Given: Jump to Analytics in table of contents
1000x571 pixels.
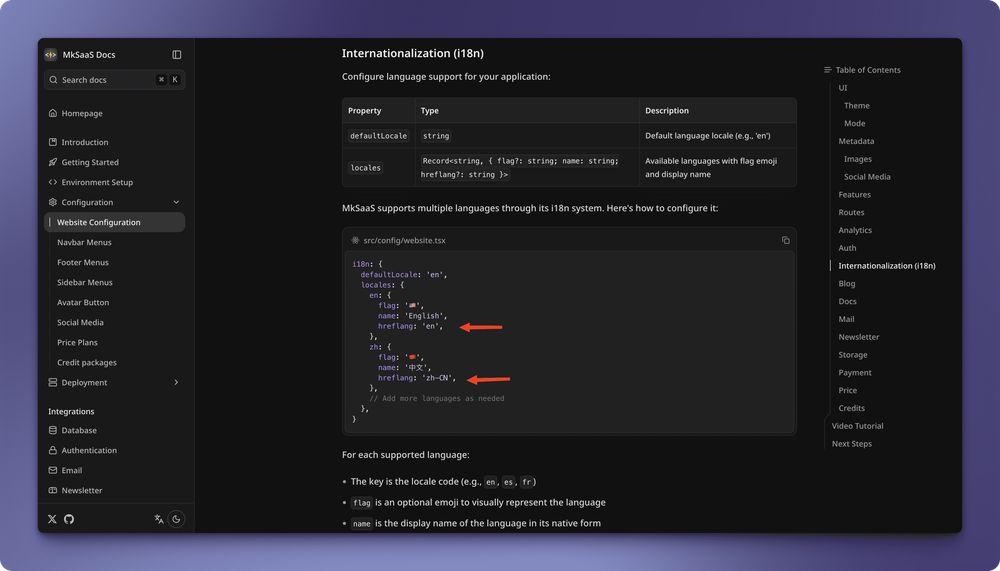Looking at the screenshot, I should 855,230.
